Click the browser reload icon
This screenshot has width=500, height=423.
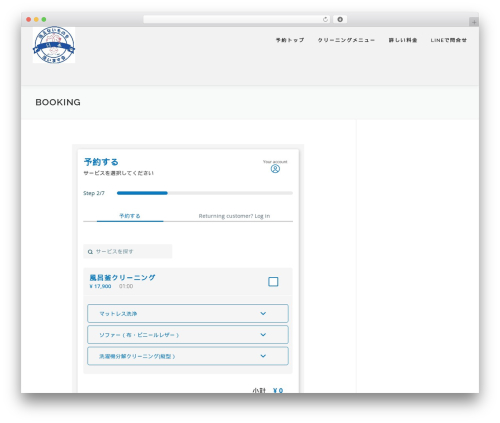[325, 19]
